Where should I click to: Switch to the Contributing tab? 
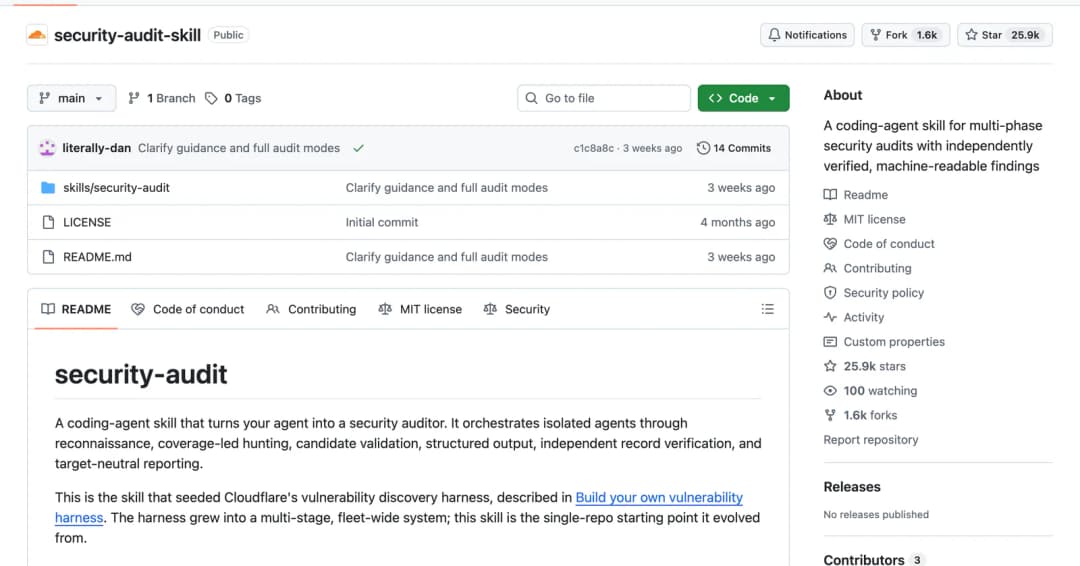coord(311,309)
